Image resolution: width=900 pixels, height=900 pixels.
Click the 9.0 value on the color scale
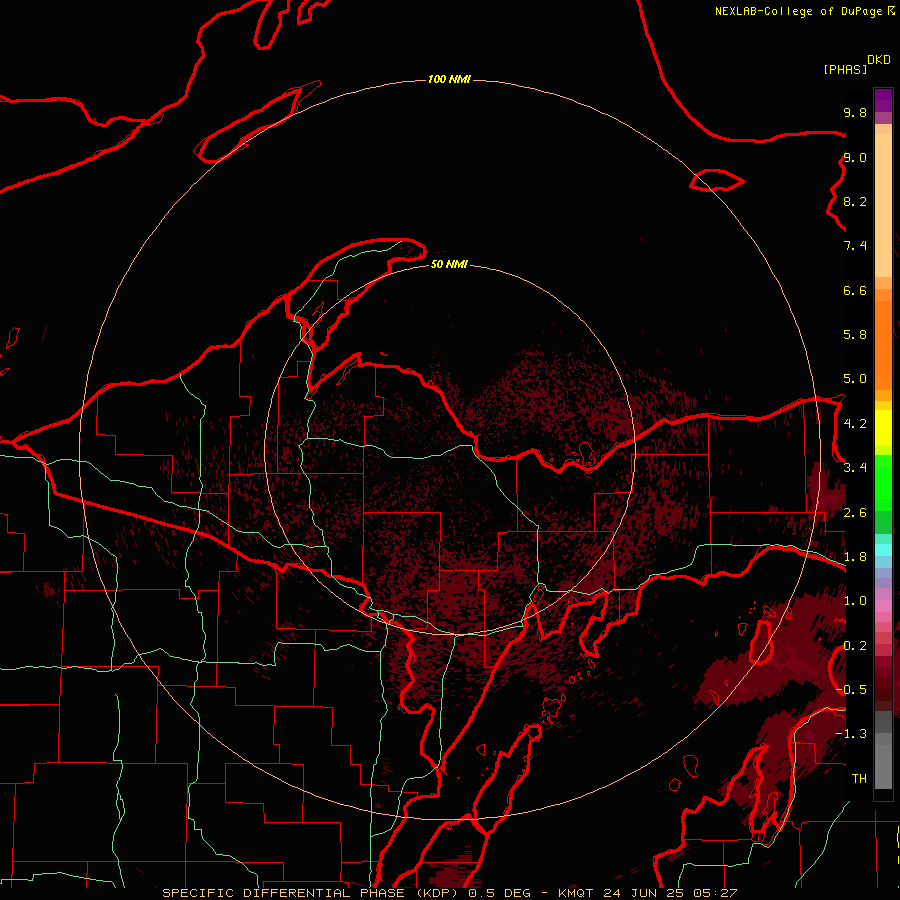[855, 157]
